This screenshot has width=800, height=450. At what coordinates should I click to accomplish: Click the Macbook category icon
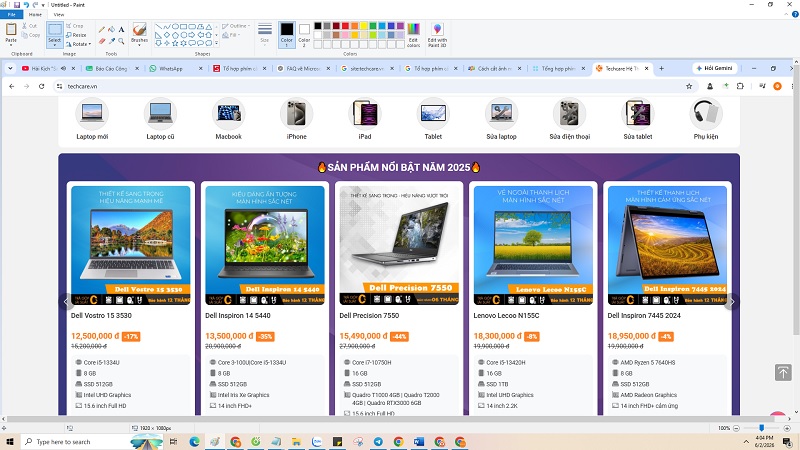tap(228, 113)
